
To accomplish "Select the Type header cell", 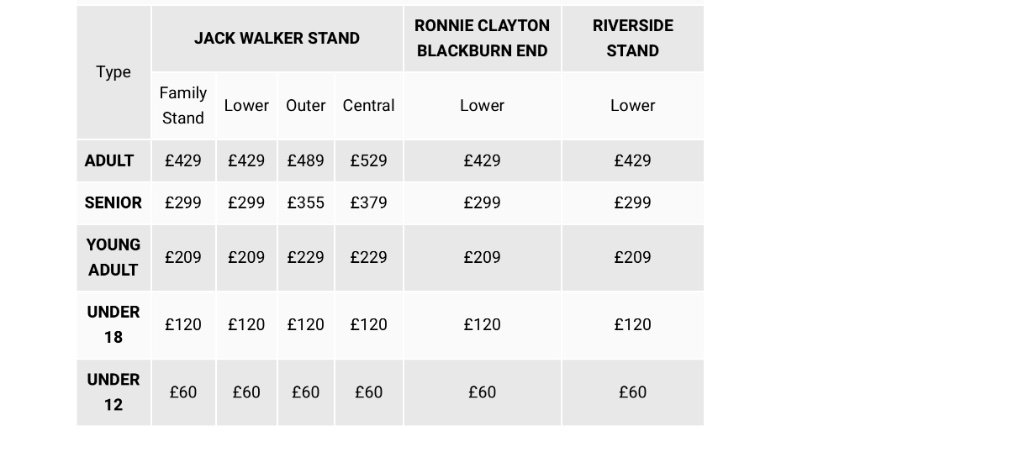I will coord(114,72).
